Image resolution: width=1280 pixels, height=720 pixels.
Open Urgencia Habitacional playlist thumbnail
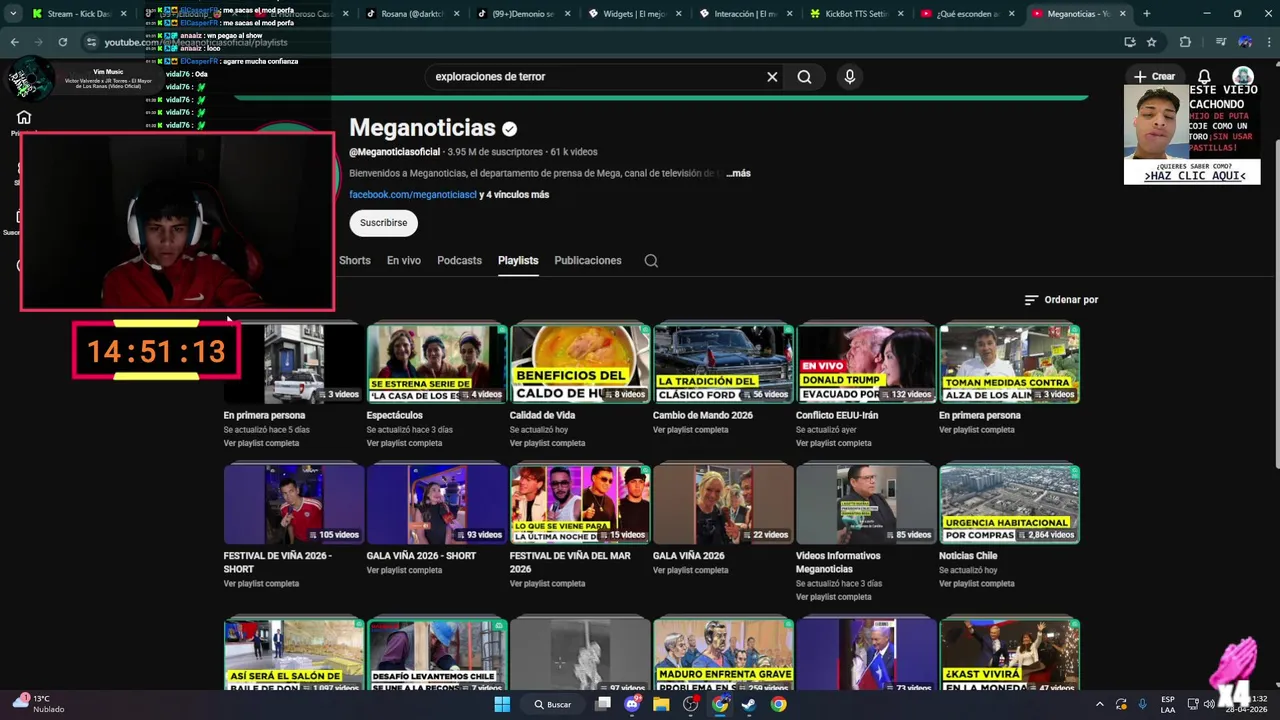(1009, 504)
